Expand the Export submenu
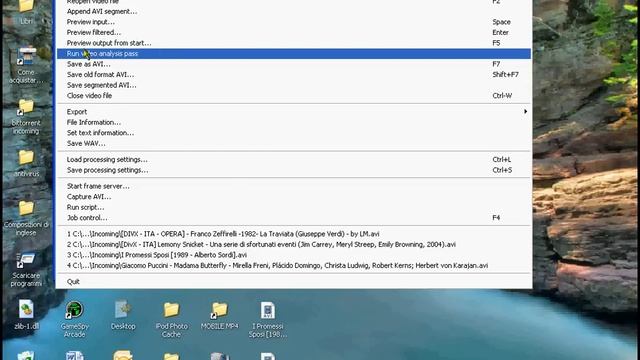640x360 pixels. tap(294, 112)
